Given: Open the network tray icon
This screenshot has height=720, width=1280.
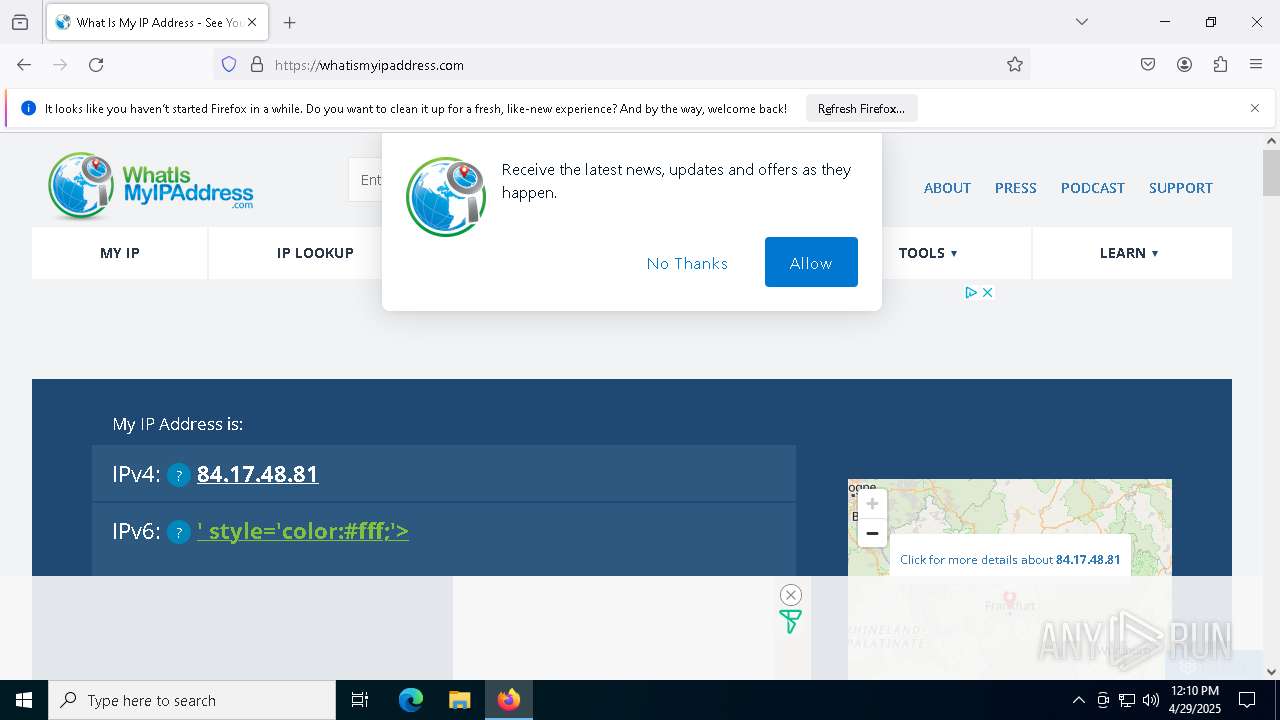Looking at the screenshot, I should tap(1127, 700).
